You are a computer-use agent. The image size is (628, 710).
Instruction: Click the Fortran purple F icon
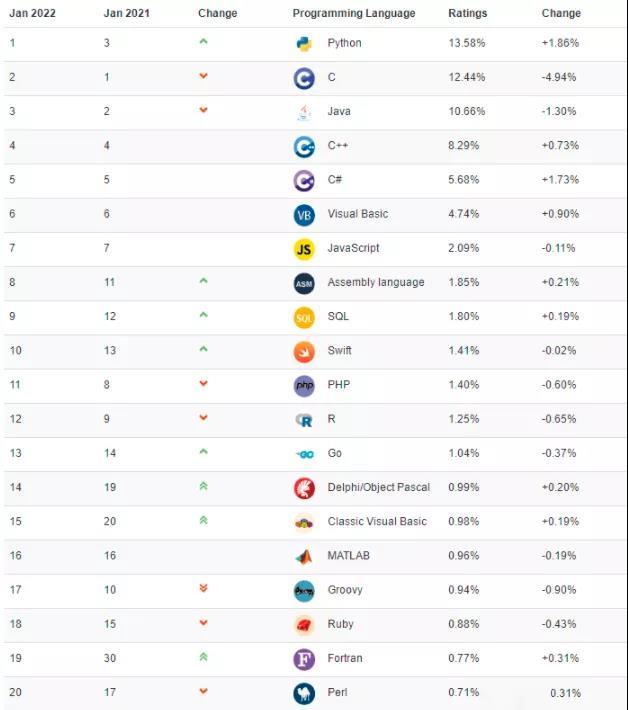(x=304, y=659)
